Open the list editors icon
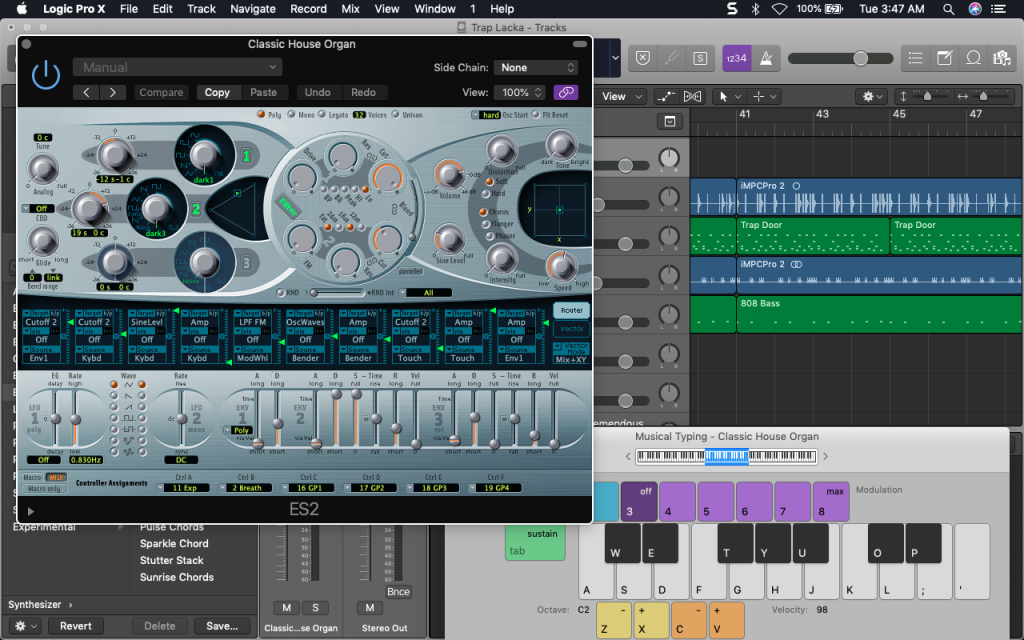Image resolution: width=1024 pixels, height=640 pixels. (x=916, y=58)
